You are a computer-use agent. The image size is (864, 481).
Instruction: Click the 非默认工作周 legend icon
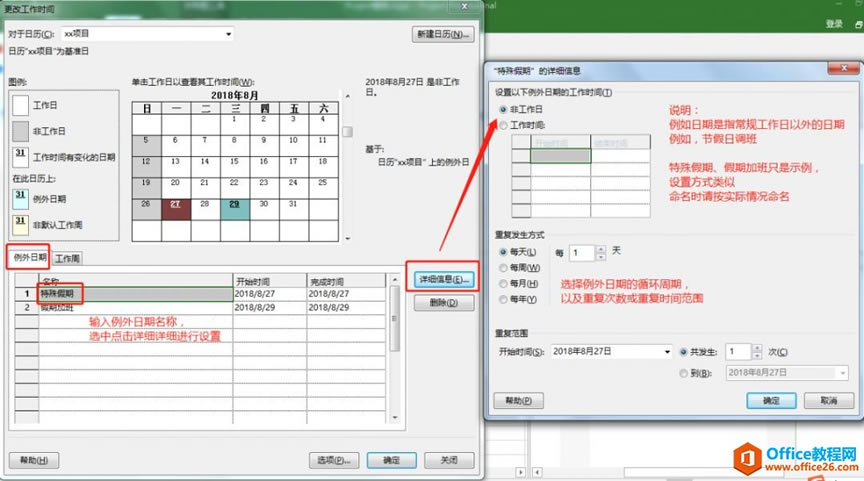pos(20,225)
